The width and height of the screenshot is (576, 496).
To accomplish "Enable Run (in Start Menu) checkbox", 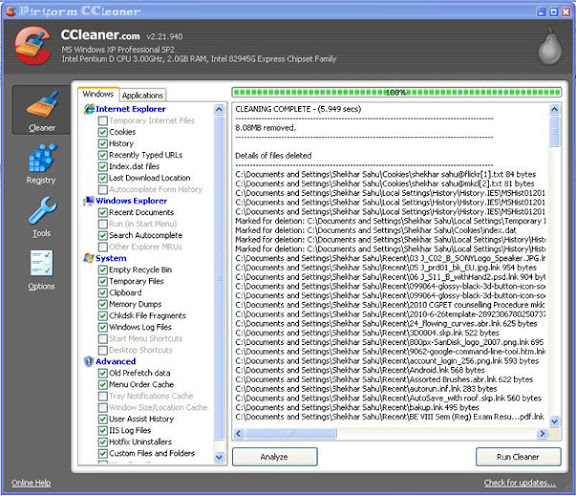I will click(103, 224).
